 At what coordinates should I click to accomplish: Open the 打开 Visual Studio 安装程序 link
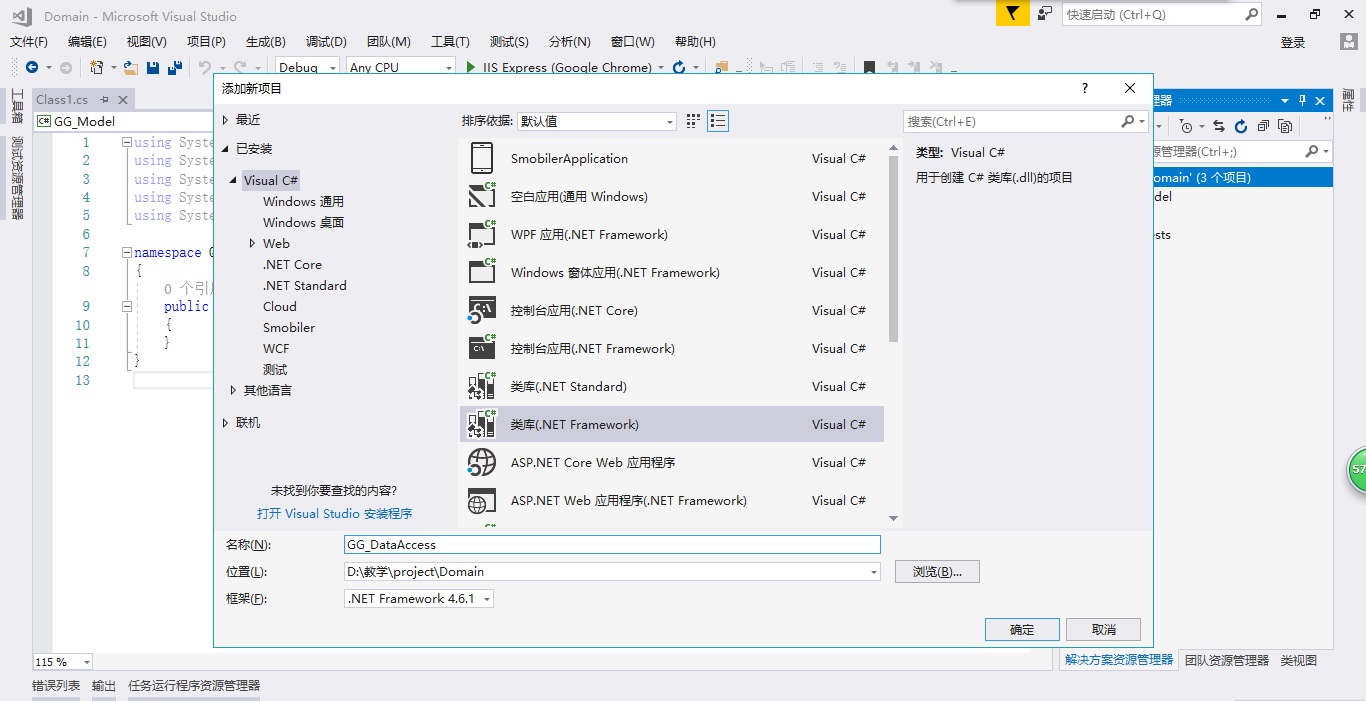coord(334,513)
